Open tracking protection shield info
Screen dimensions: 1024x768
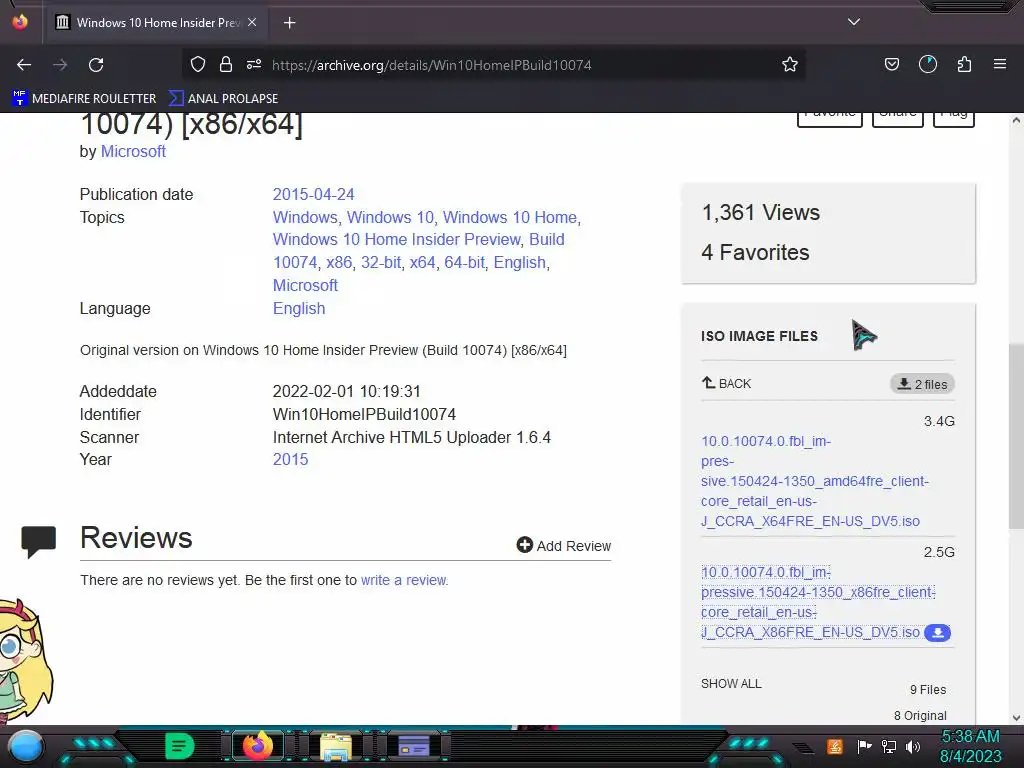198,64
